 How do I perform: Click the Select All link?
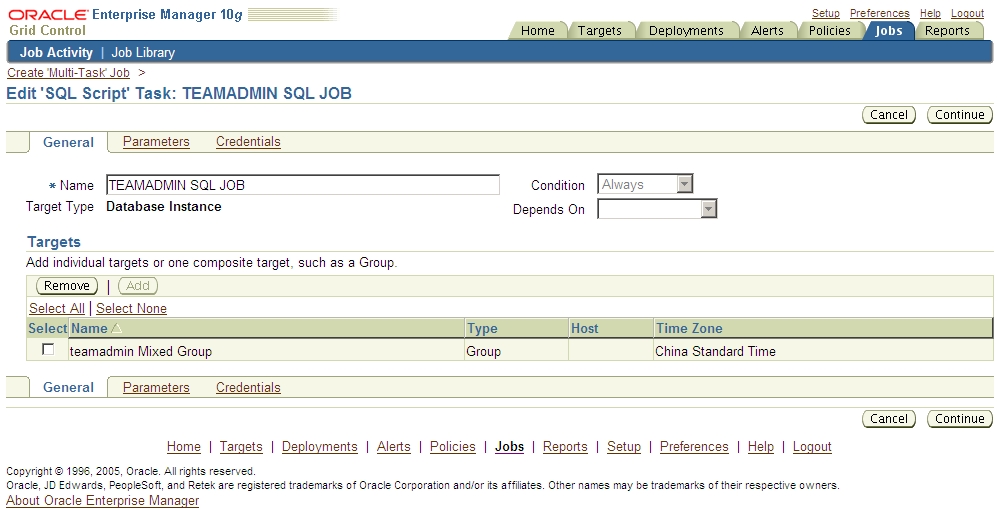click(x=57, y=308)
